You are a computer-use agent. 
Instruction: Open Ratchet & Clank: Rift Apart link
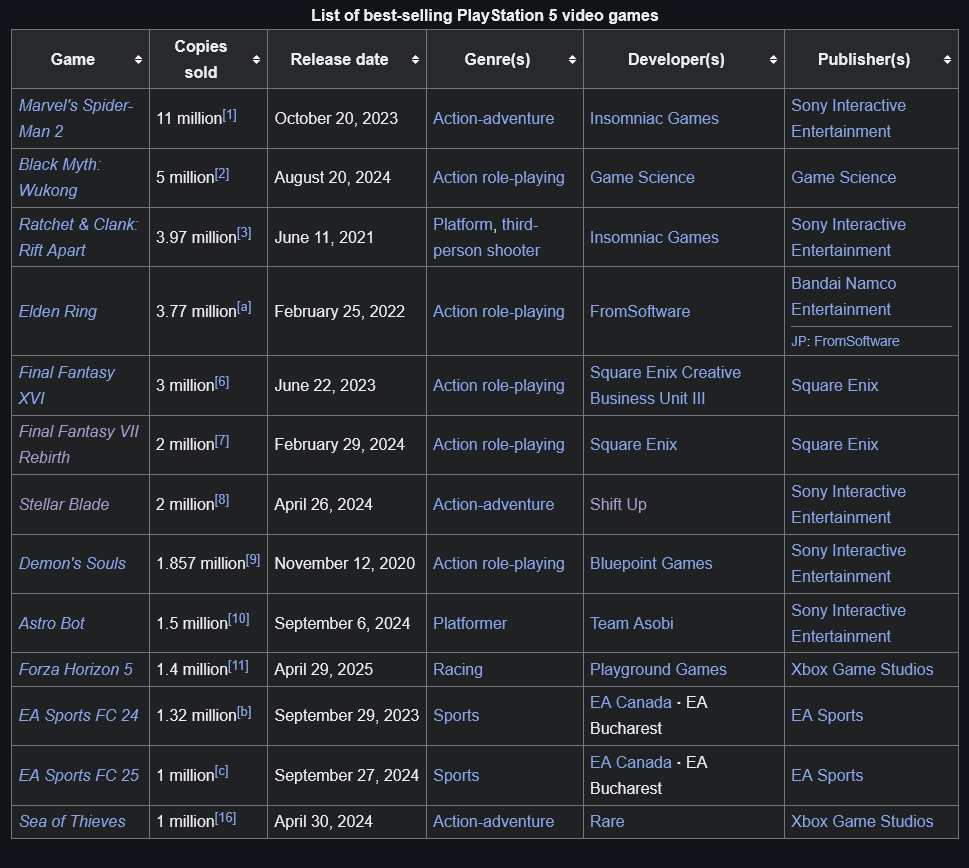coord(78,237)
